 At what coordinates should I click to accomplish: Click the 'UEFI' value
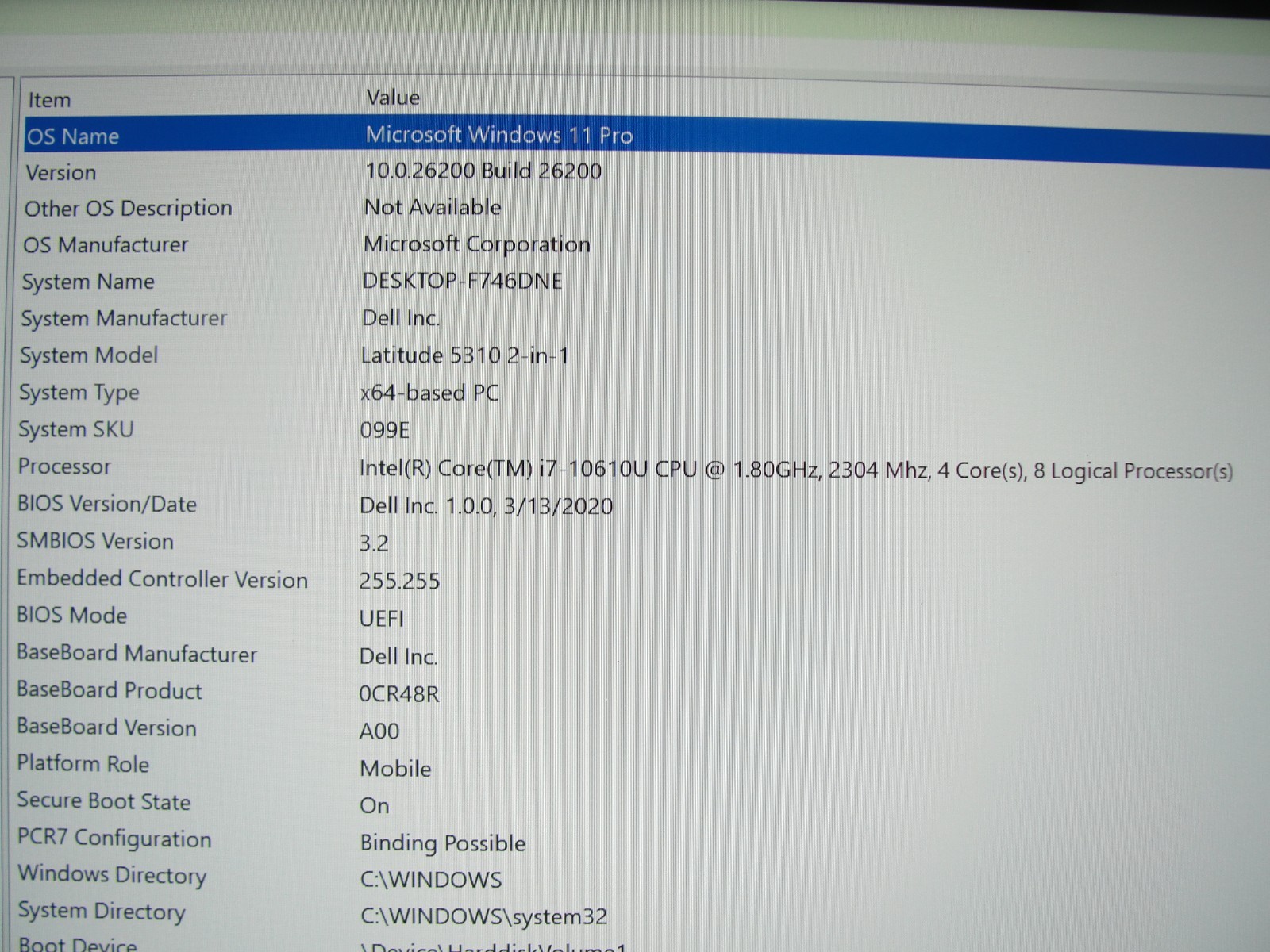[382, 618]
